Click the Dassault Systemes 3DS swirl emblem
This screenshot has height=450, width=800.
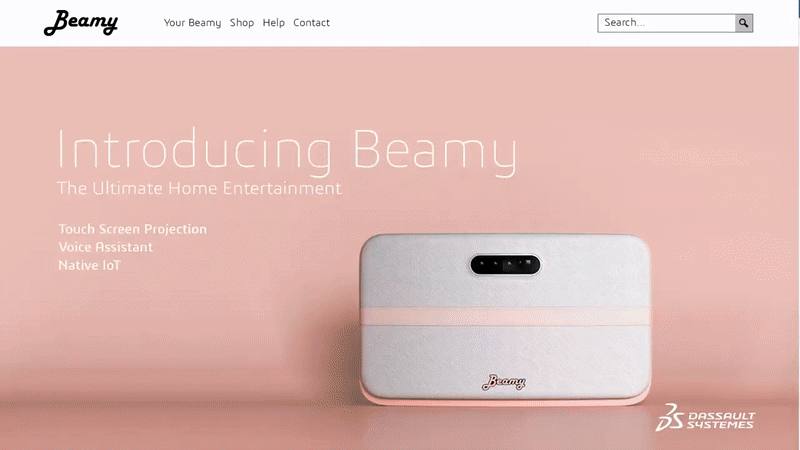669,417
